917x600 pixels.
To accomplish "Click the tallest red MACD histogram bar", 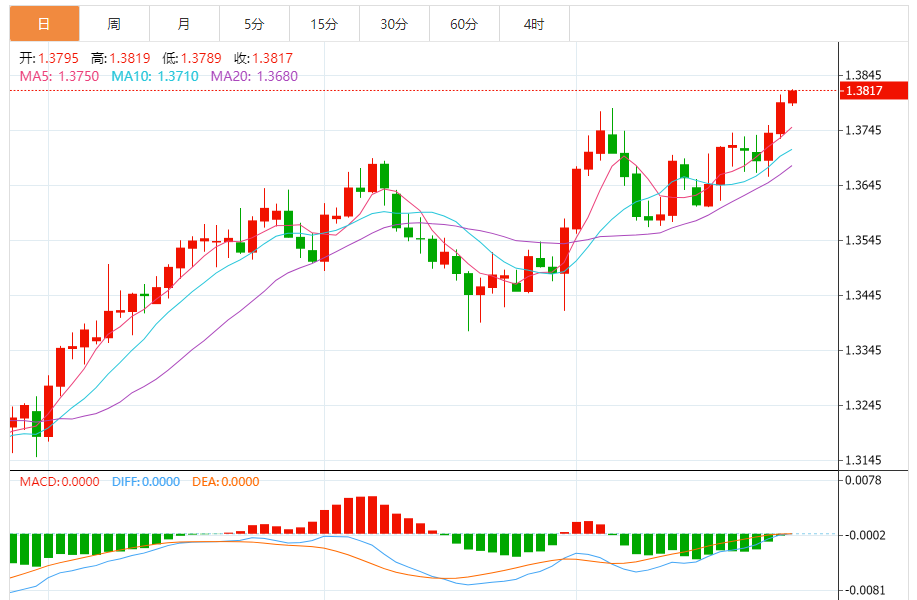I will (373, 515).
